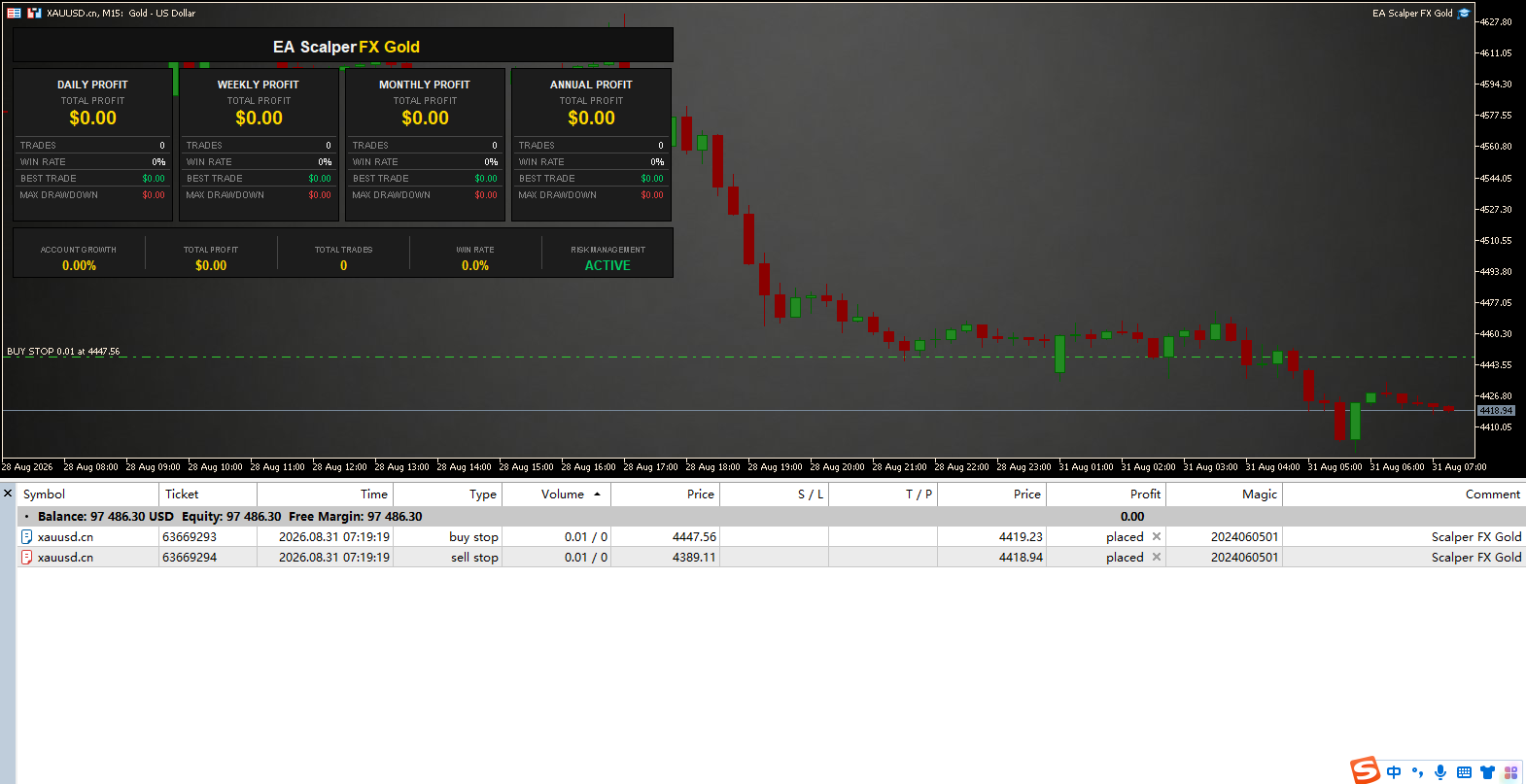1526x784 pixels.
Task: Click the 0.01 / 0 volume of the buy stop
Action: tap(586, 536)
